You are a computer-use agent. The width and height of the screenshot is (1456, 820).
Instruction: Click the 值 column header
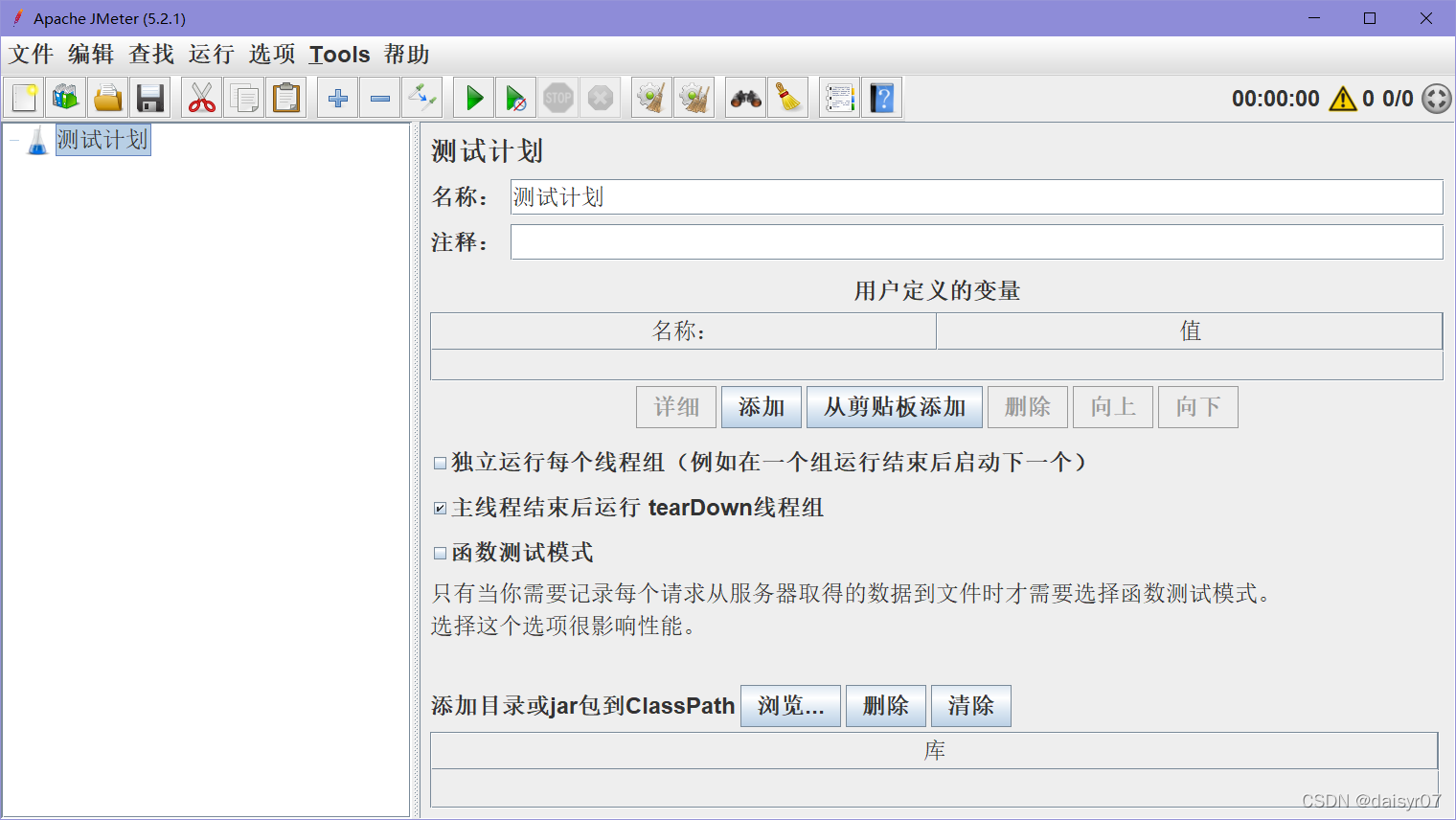pyautogui.click(x=1190, y=331)
